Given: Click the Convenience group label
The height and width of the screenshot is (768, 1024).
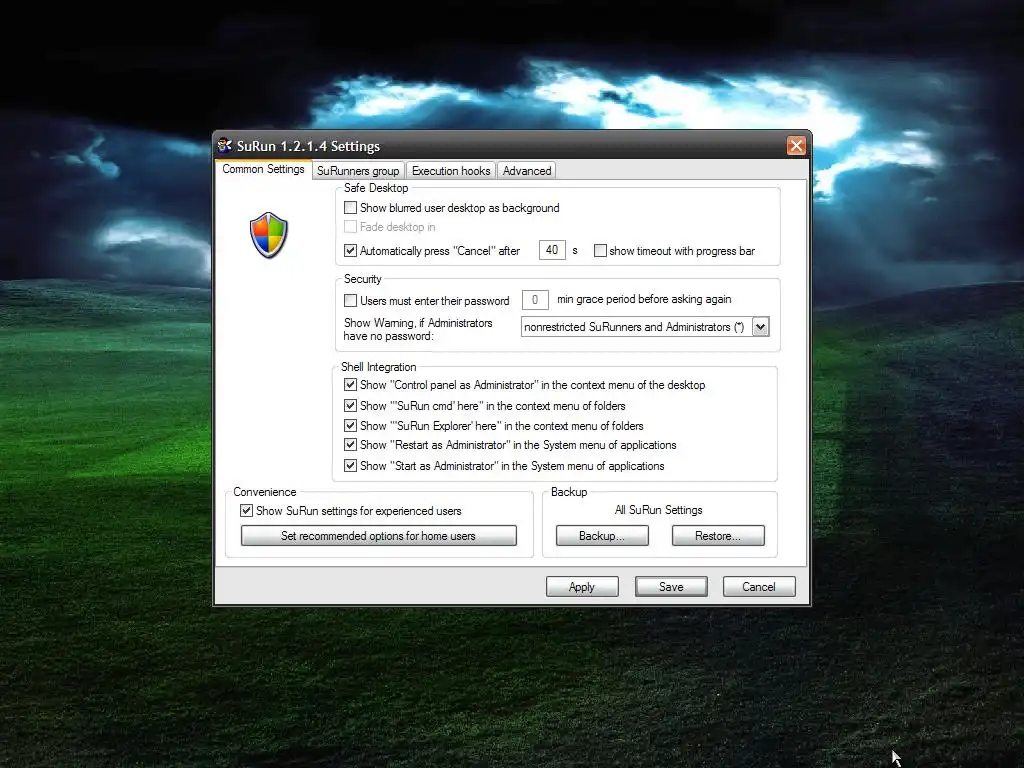Looking at the screenshot, I should coord(264,492).
